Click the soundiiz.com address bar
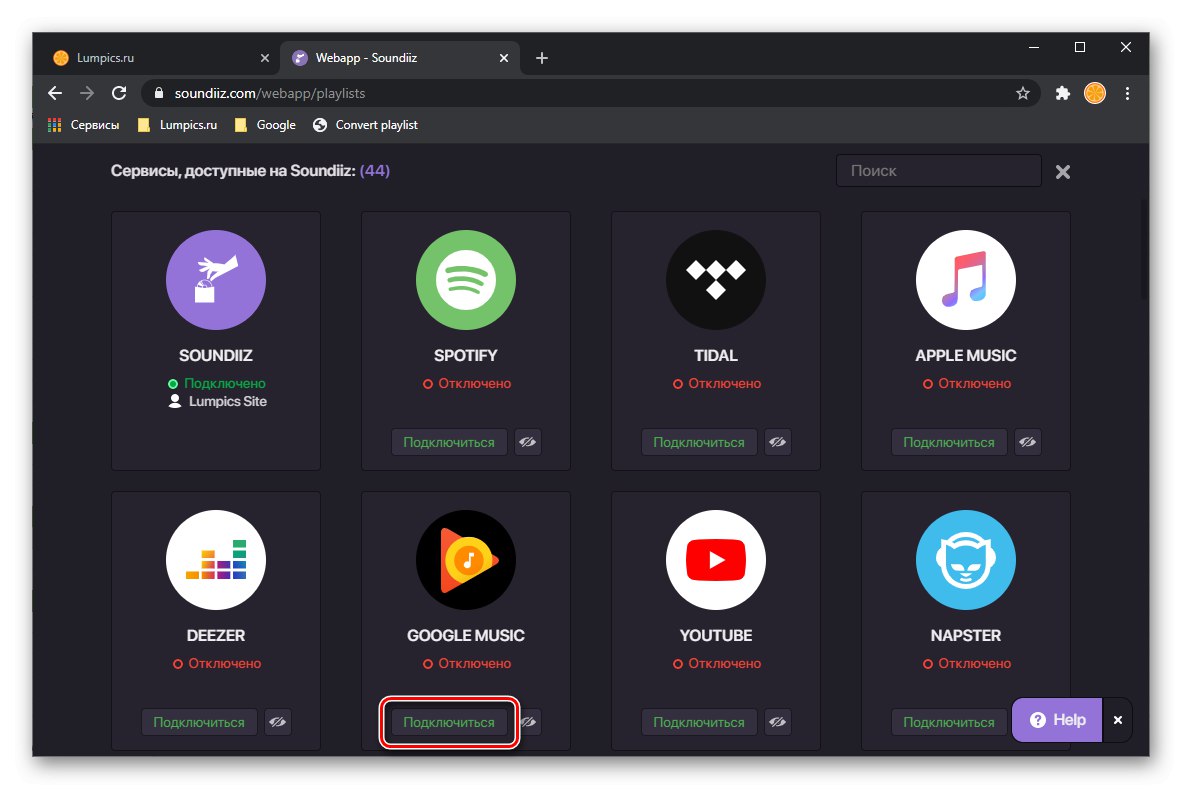The height and width of the screenshot is (789, 1182). click(x=591, y=93)
